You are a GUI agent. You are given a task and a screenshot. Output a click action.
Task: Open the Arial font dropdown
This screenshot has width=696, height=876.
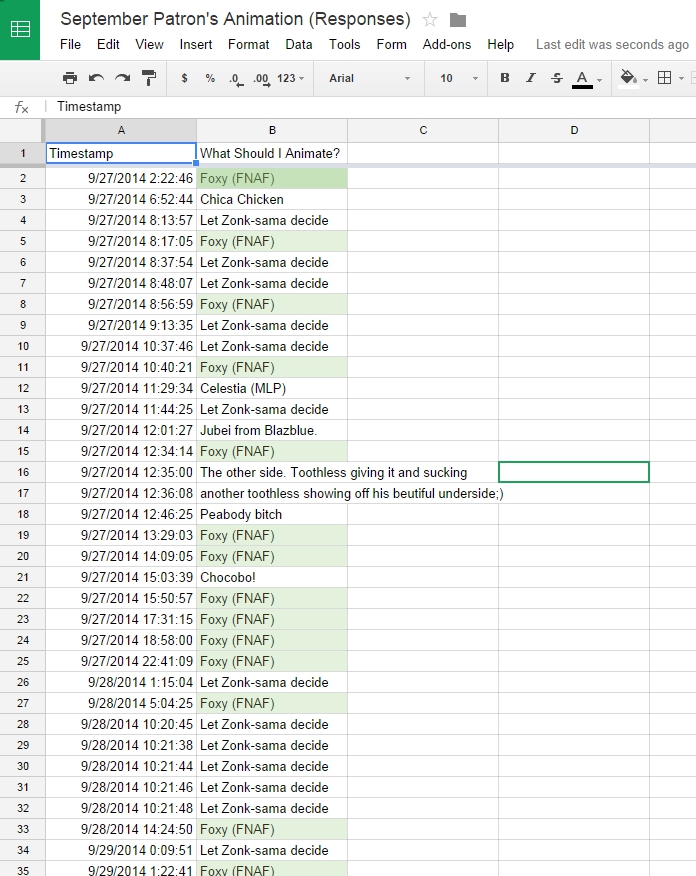(x=369, y=78)
